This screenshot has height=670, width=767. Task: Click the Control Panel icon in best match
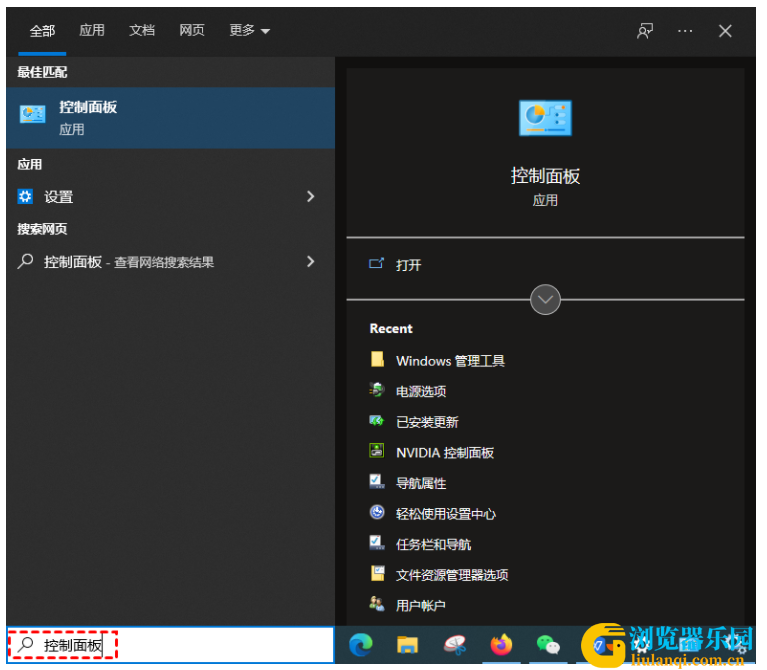(x=32, y=114)
